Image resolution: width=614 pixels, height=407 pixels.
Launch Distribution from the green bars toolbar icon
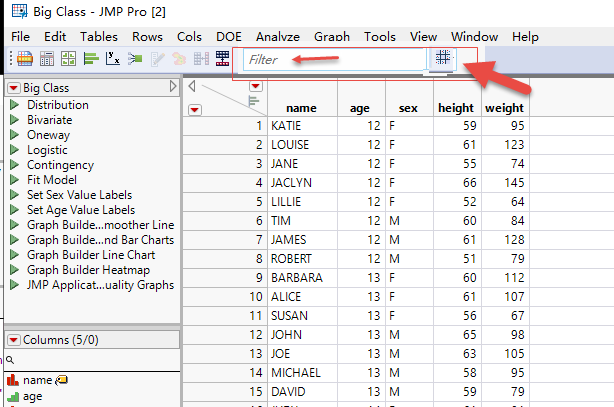click(91, 59)
